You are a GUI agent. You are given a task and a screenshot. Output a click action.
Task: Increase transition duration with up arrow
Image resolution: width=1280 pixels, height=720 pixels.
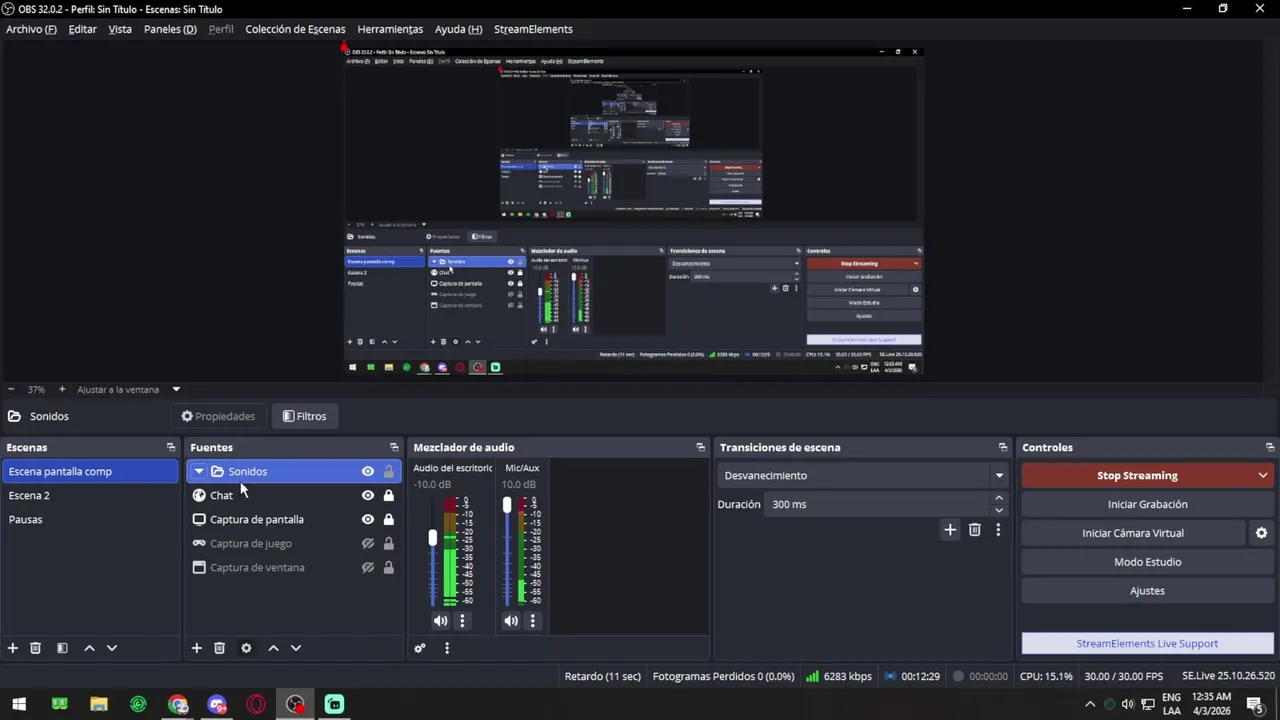tap(998, 498)
